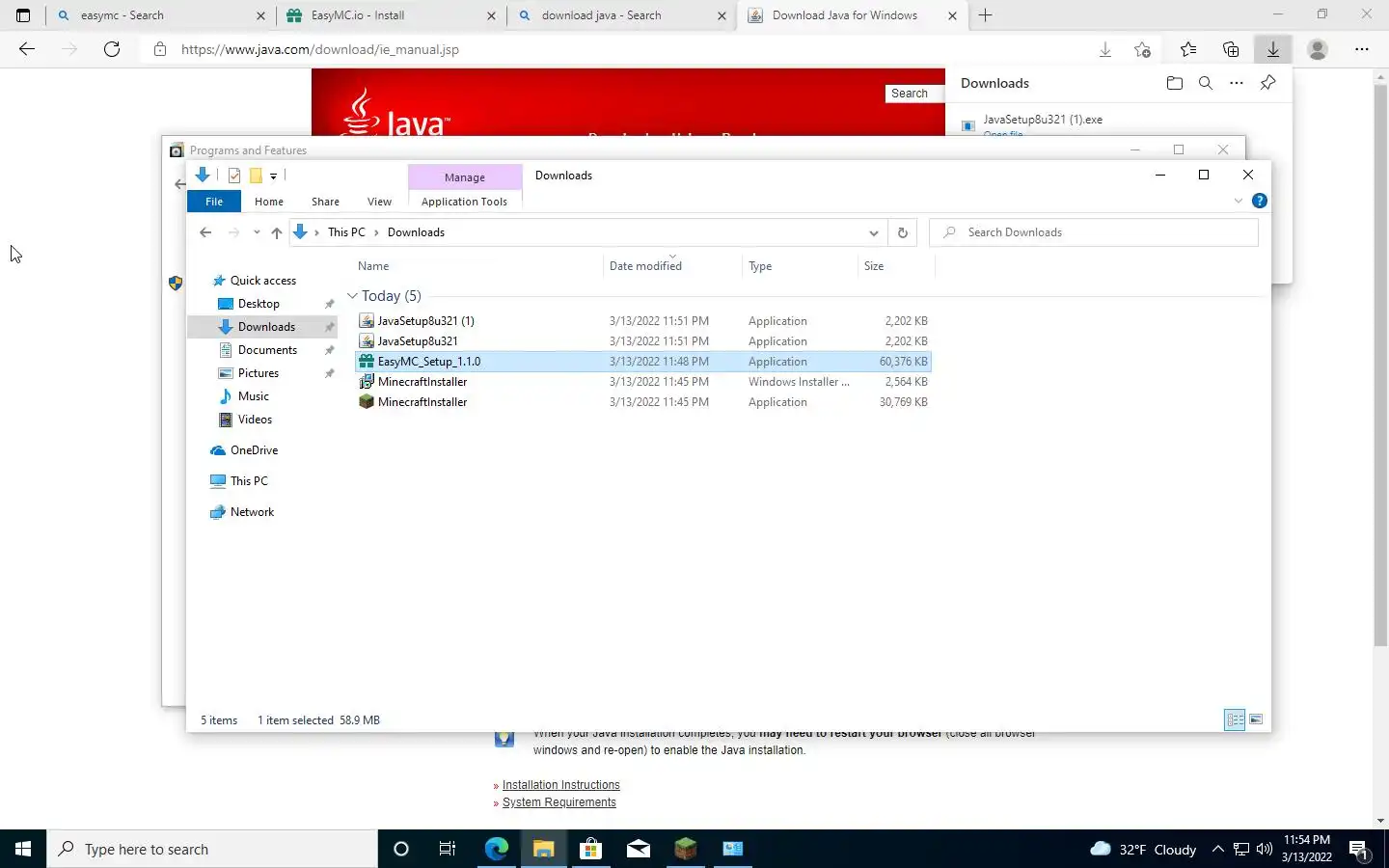Open Videos in navigation pane
Image resolution: width=1389 pixels, height=868 pixels.
tap(255, 420)
